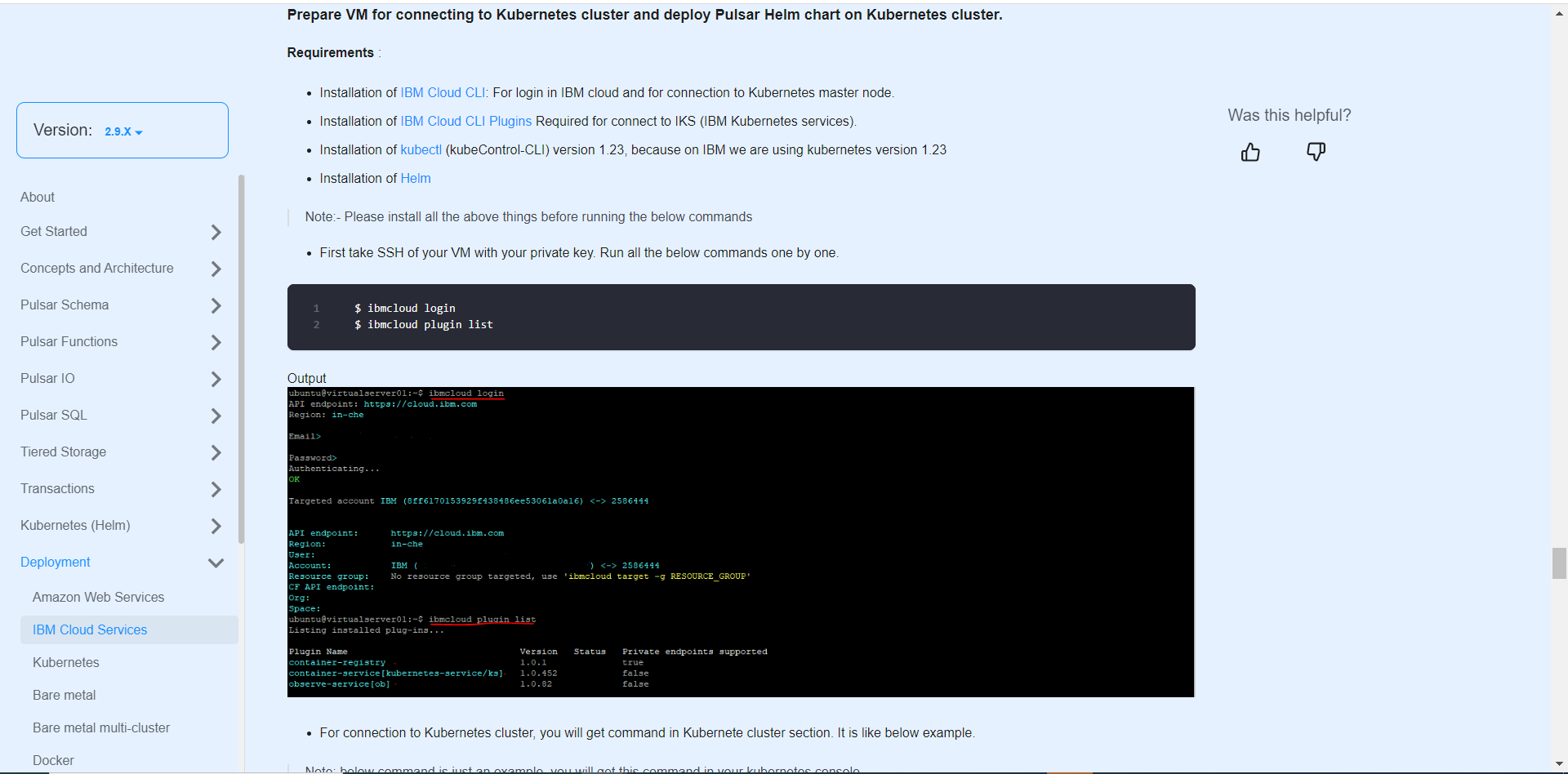Click the page scrollbar up arrow

click(1559, 14)
